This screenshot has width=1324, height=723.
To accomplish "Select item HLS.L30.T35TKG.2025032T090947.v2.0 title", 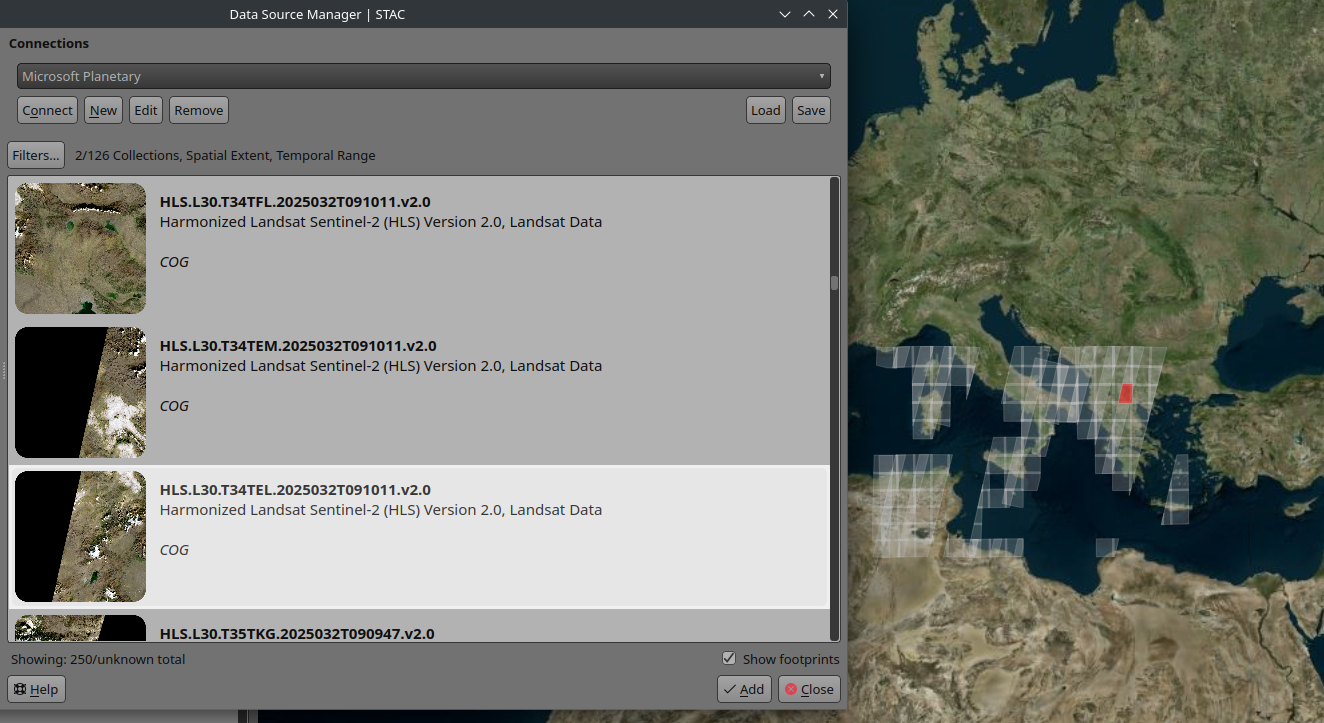I will click(297, 634).
